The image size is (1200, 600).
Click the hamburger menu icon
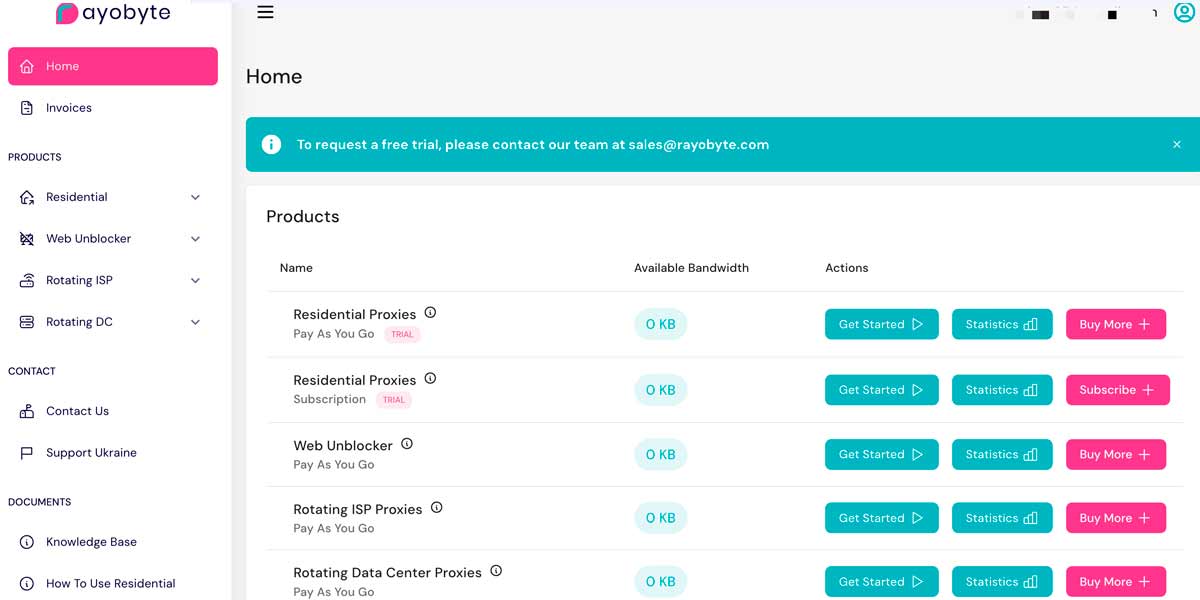point(265,13)
